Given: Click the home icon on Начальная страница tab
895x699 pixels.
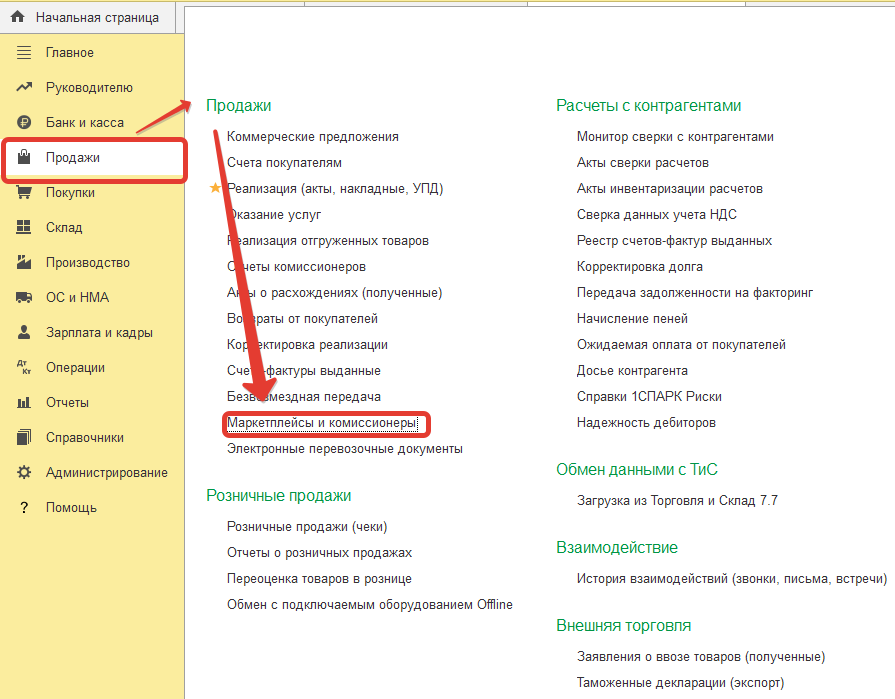Looking at the screenshot, I should 17,18.
